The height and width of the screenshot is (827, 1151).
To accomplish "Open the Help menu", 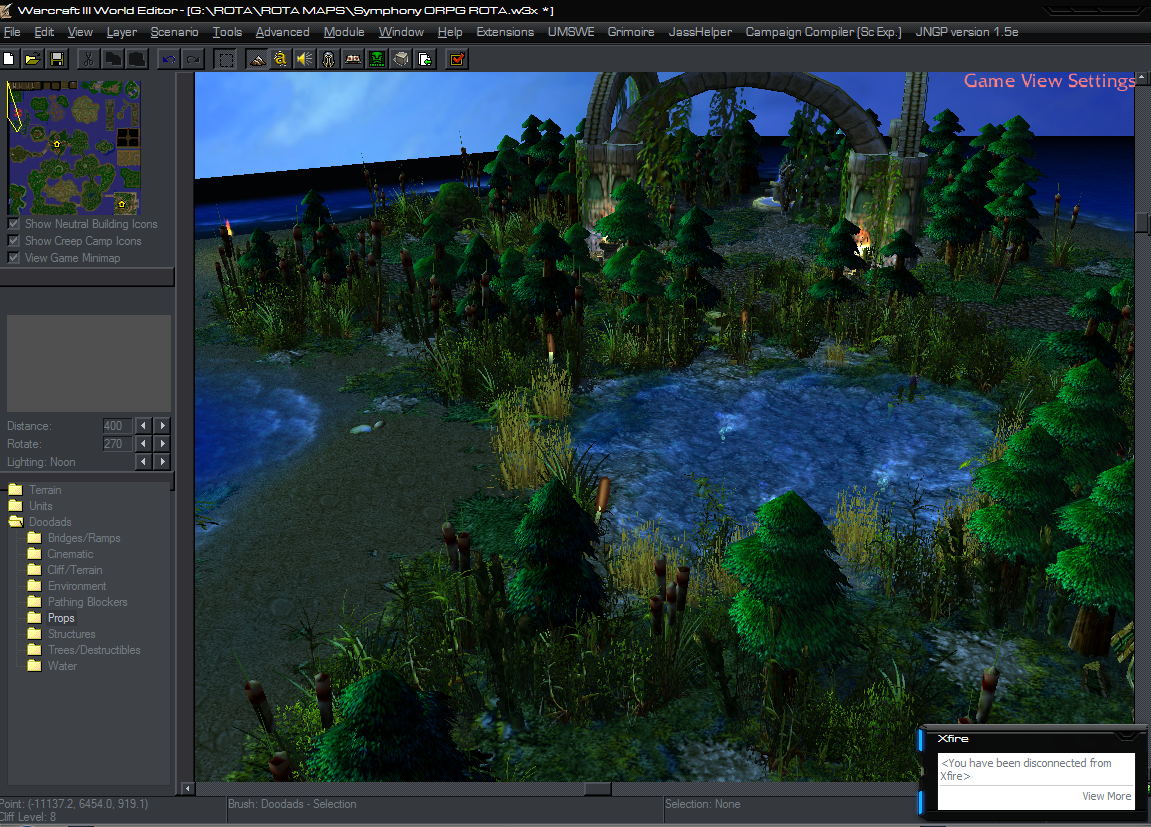I will (x=450, y=32).
